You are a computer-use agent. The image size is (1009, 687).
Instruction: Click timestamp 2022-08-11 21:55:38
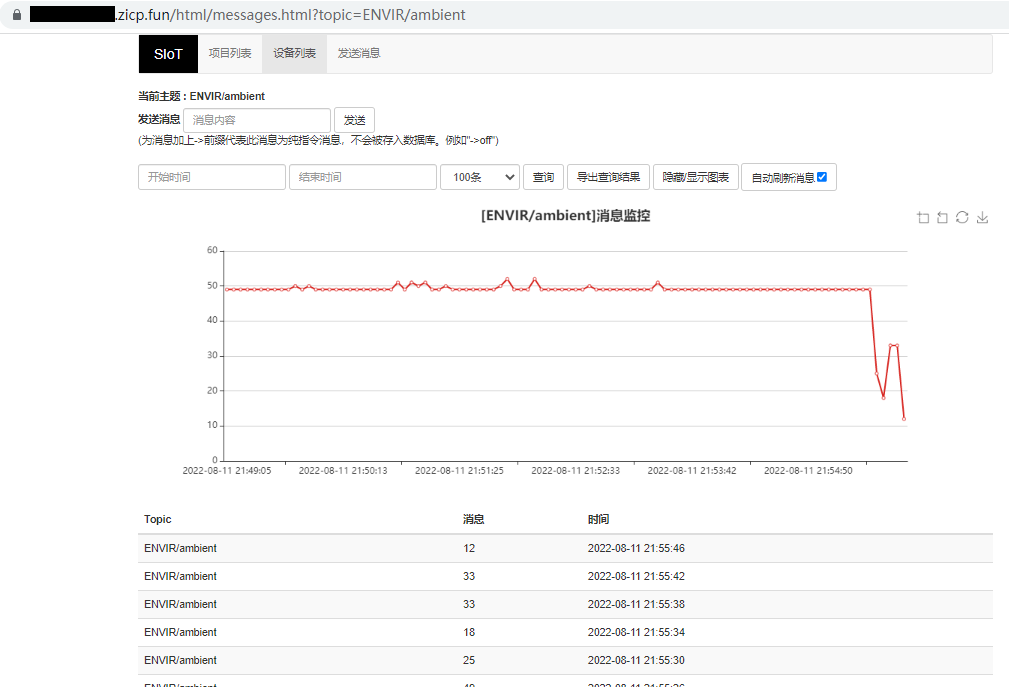[x=636, y=604]
